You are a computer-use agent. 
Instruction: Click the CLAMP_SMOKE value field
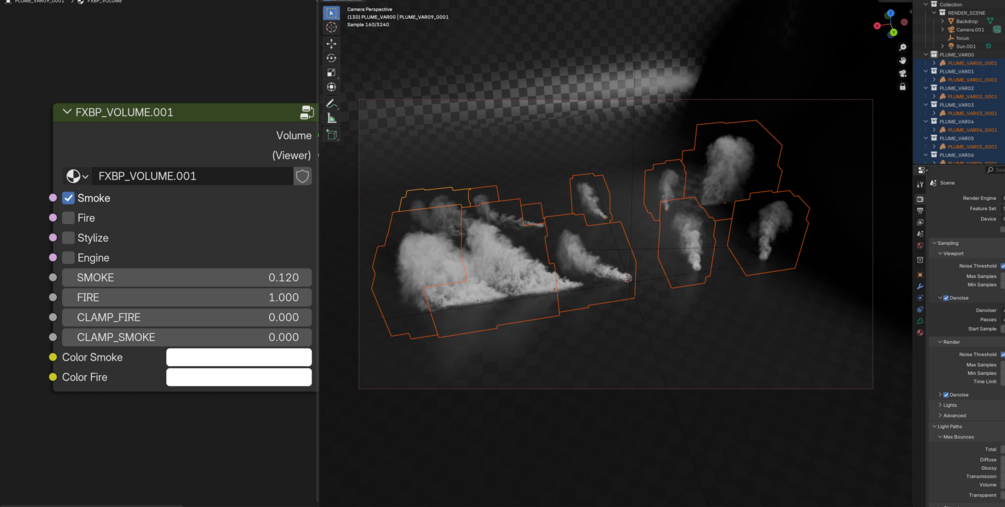click(x=187, y=337)
